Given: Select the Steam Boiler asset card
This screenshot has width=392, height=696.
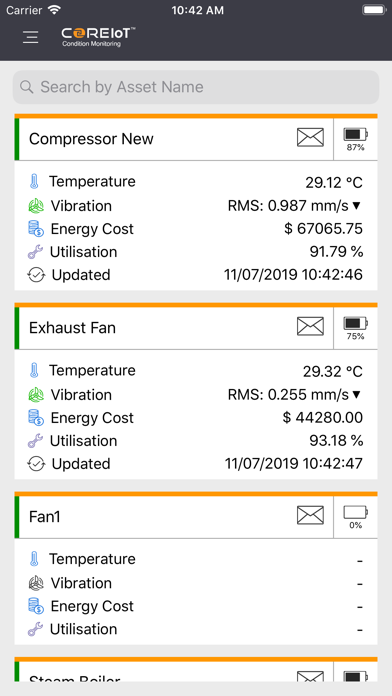Looking at the screenshot, I should 196,670.
